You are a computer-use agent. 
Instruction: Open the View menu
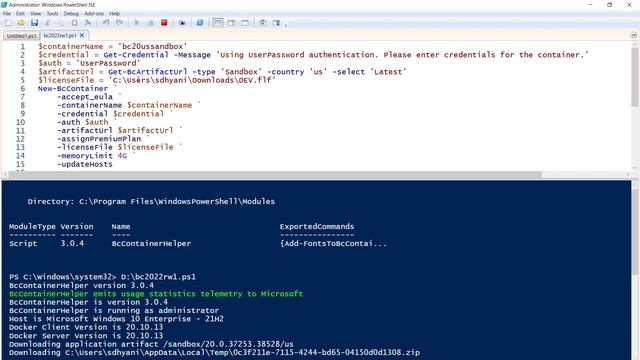(36, 13)
